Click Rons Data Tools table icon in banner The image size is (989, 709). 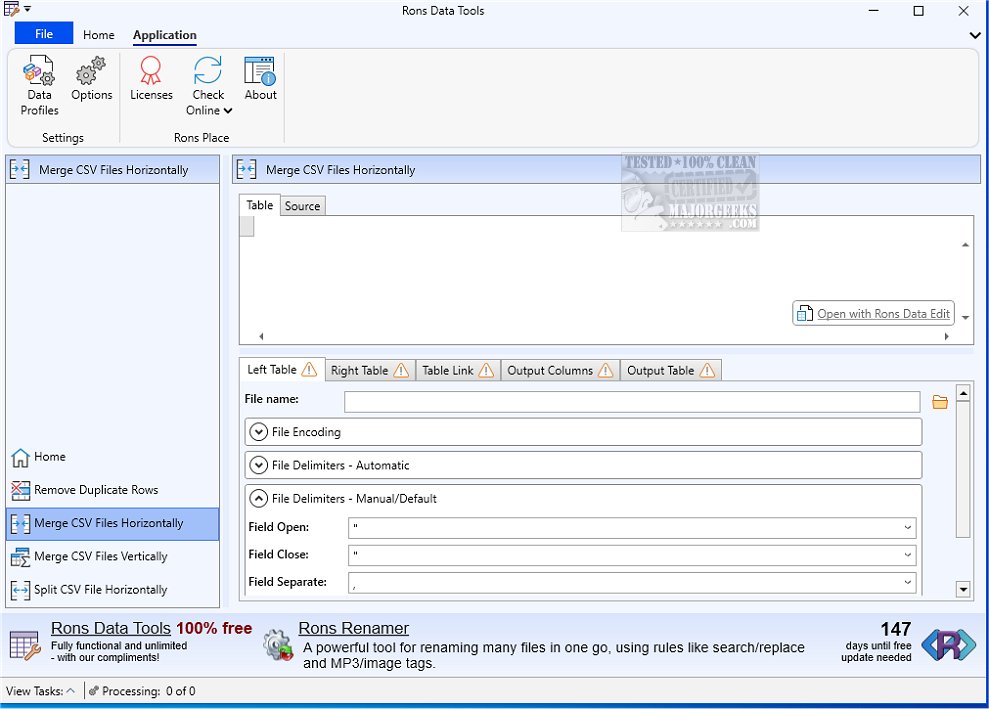point(25,645)
